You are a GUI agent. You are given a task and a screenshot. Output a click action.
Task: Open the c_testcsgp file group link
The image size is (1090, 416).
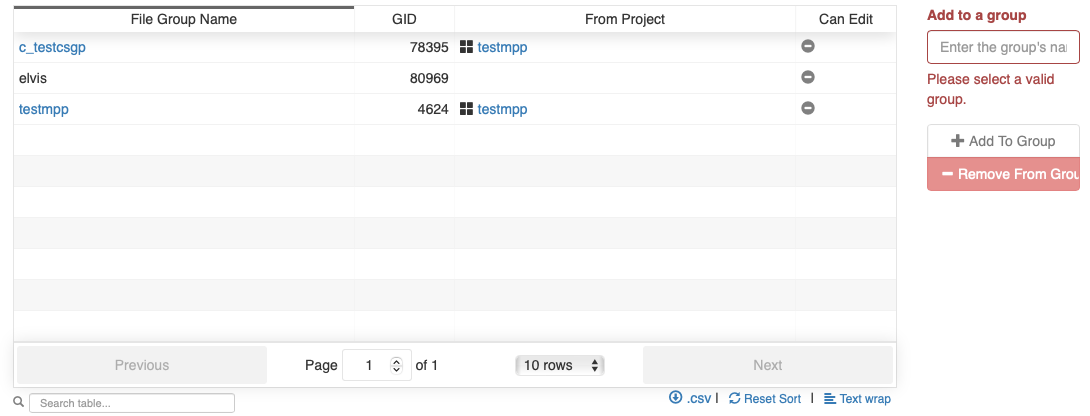tap(59, 47)
